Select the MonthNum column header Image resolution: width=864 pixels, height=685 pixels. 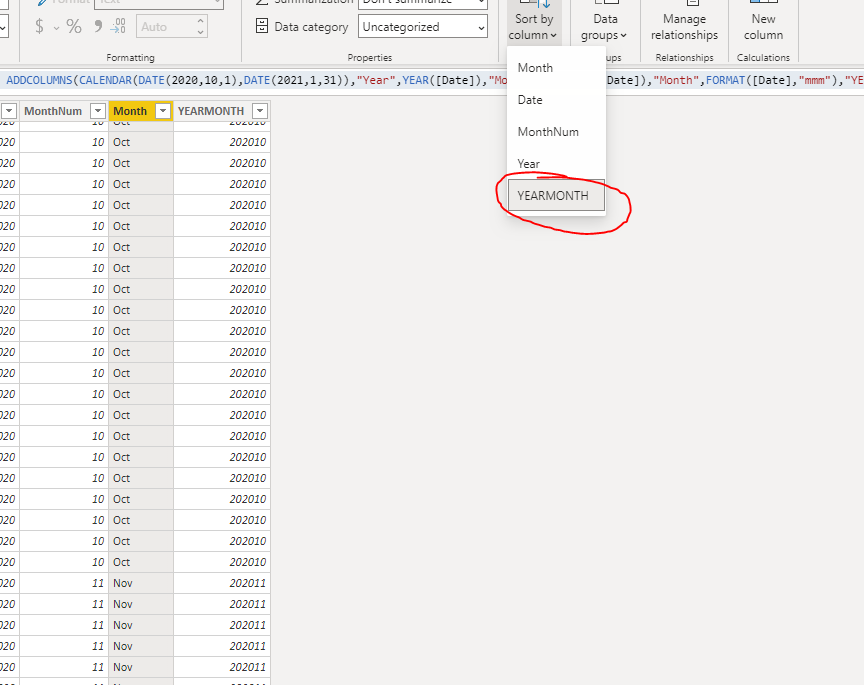[x=53, y=111]
